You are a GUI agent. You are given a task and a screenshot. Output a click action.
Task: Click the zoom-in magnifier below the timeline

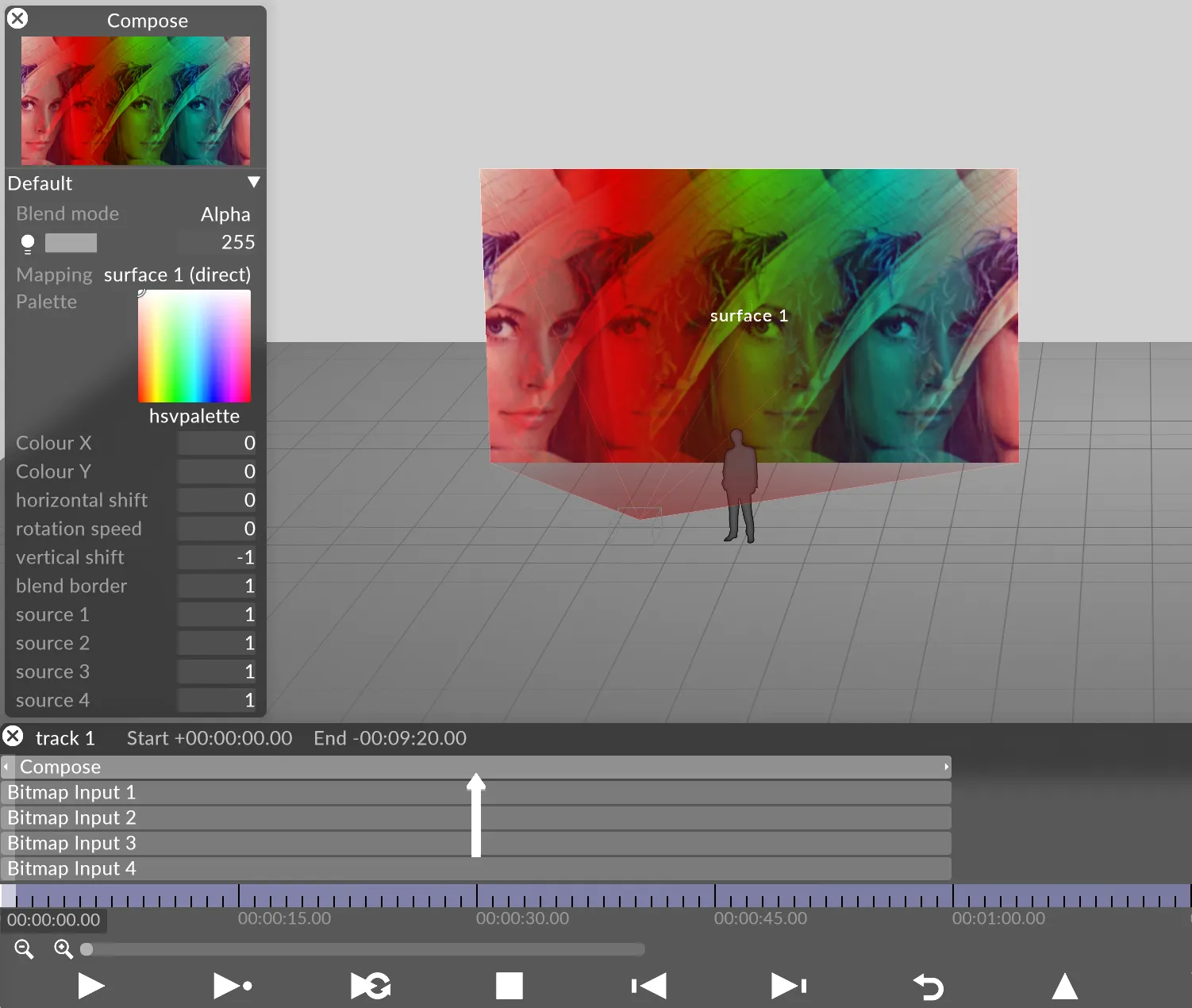pos(63,949)
